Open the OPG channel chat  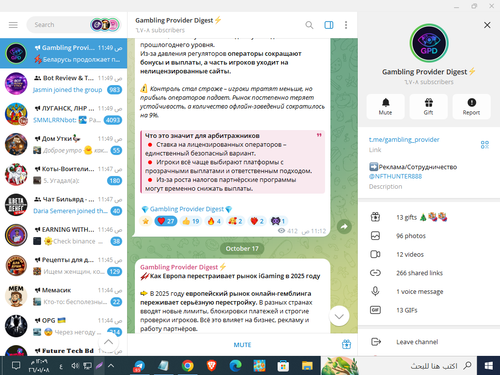click(x=63, y=326)
